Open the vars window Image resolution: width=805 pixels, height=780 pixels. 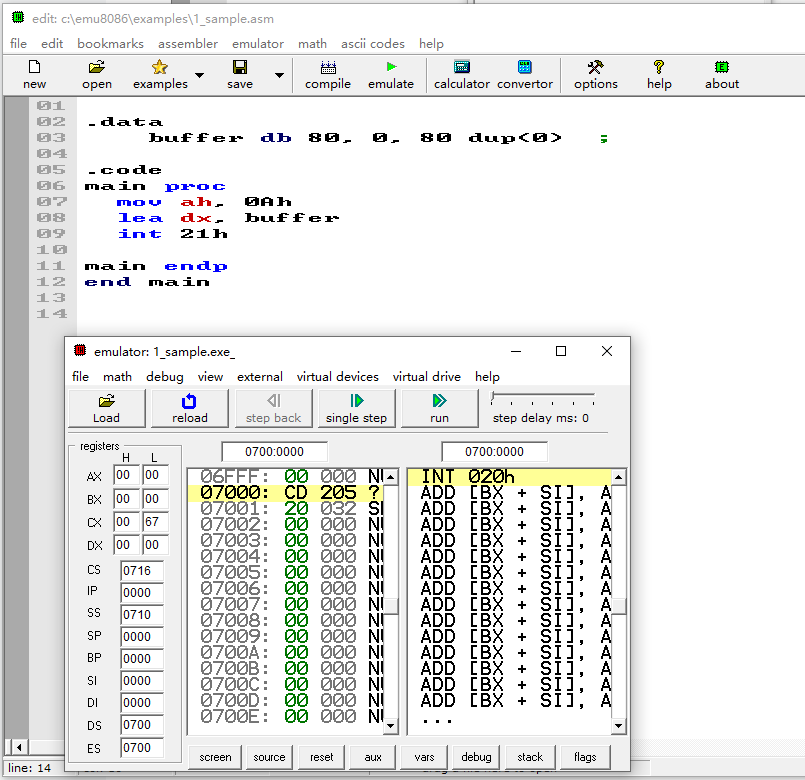[425, 757]
